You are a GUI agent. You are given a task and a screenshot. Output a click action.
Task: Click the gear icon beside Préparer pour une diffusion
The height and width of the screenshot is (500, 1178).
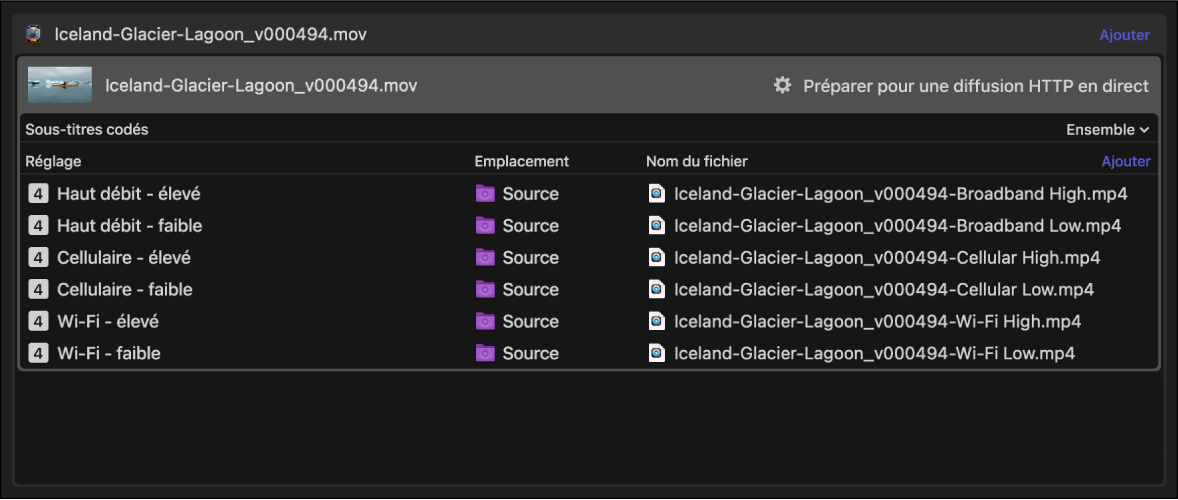[x=782, y=86]
